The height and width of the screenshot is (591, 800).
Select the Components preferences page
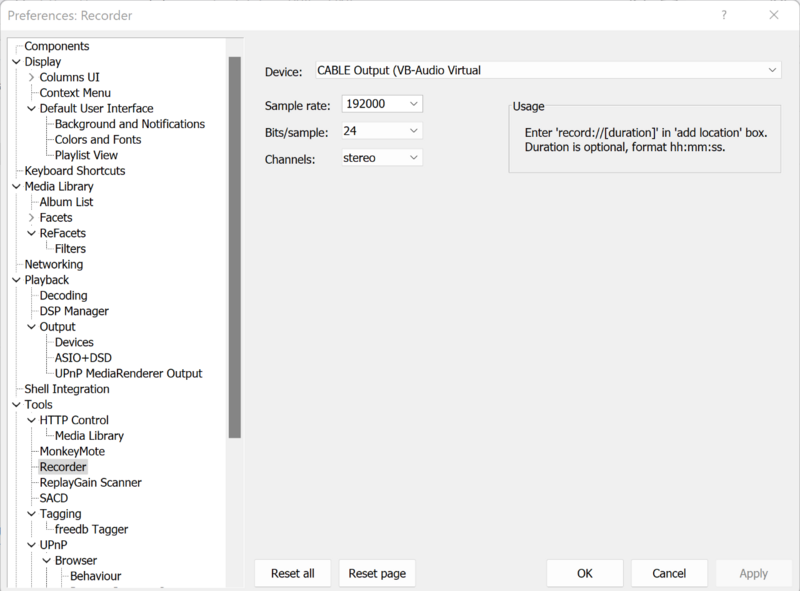coord(55,45)
